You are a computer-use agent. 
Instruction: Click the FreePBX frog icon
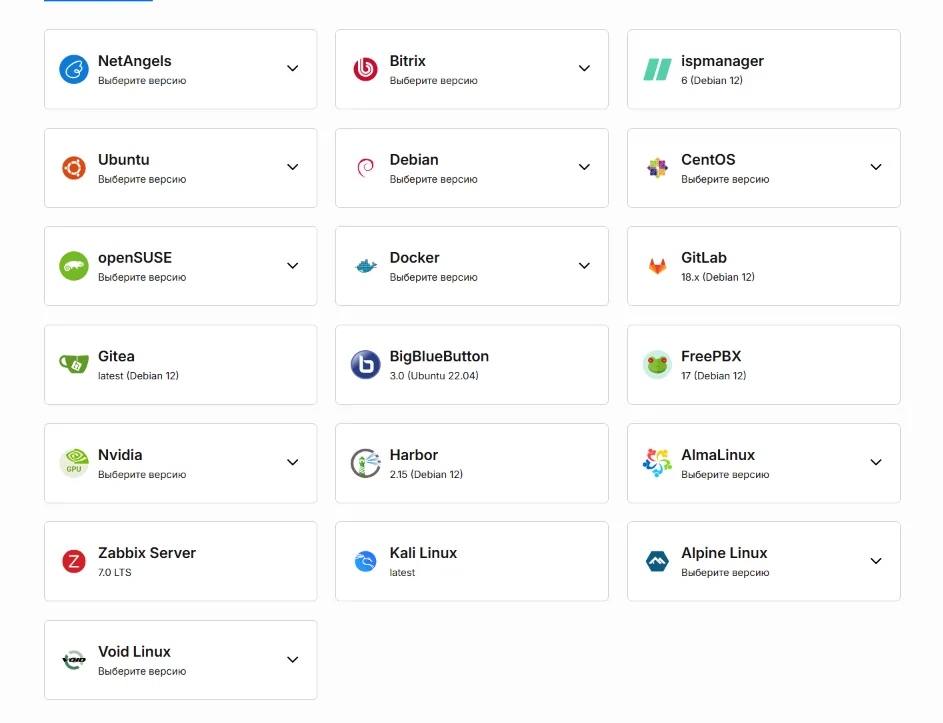point(657,365)
